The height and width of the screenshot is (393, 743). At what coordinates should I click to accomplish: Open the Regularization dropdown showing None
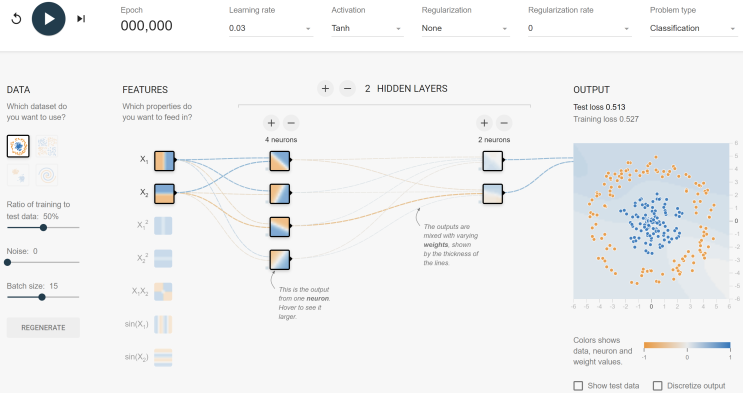point(465,28)
